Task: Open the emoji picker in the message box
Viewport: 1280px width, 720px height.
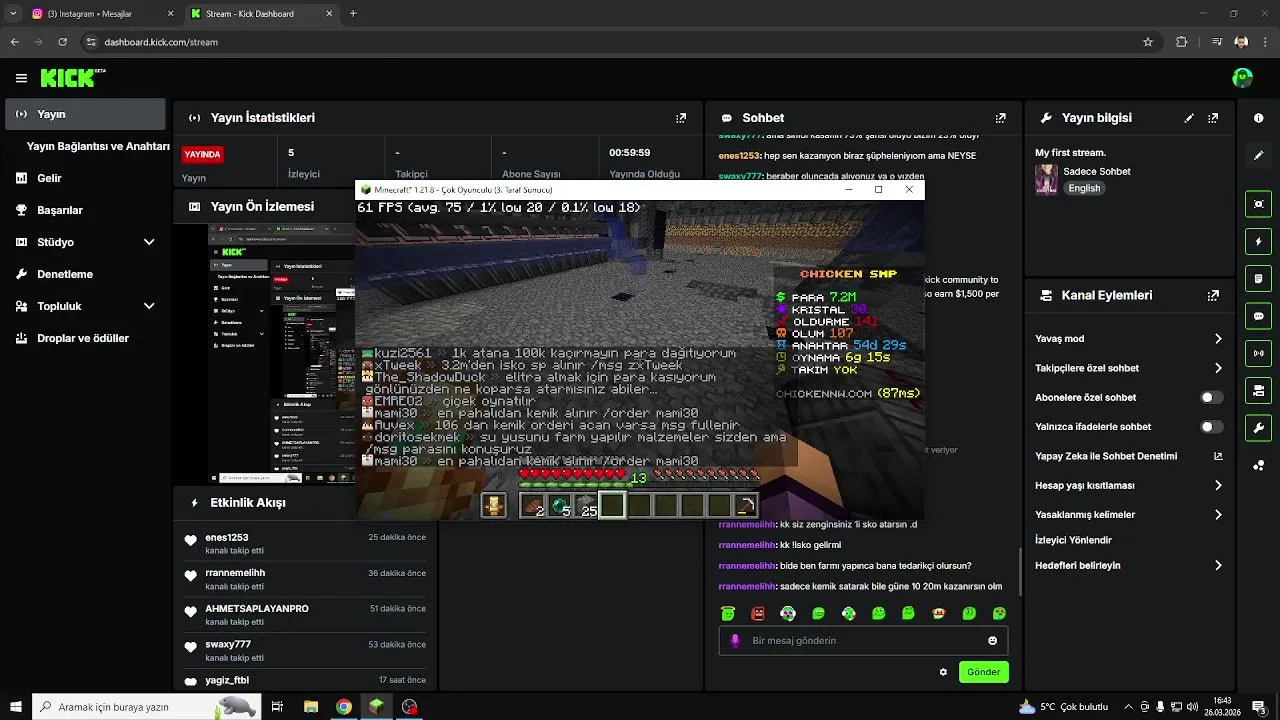Action: 993,641
